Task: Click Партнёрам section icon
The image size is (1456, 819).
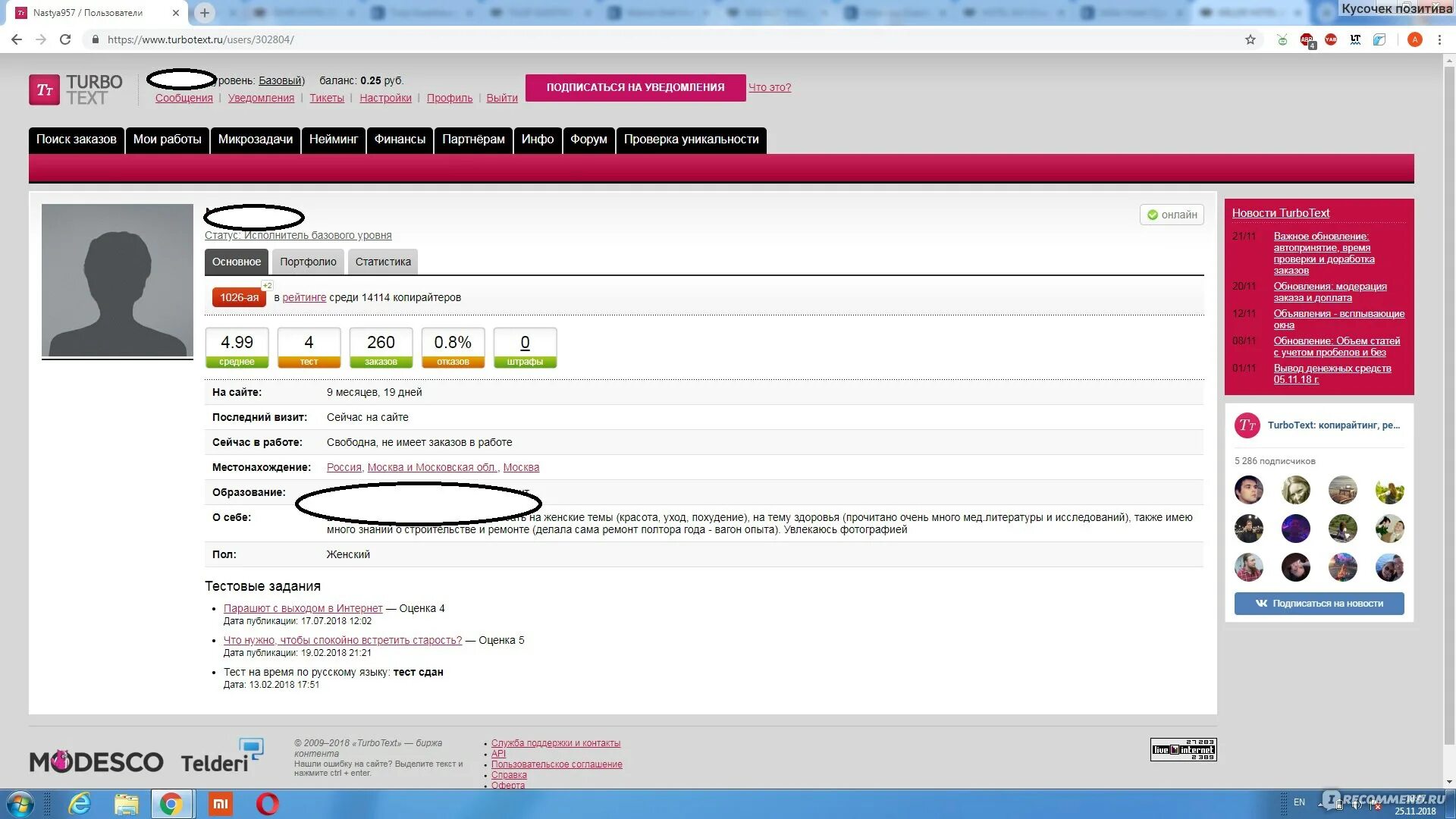Action: tap(473, 139)
